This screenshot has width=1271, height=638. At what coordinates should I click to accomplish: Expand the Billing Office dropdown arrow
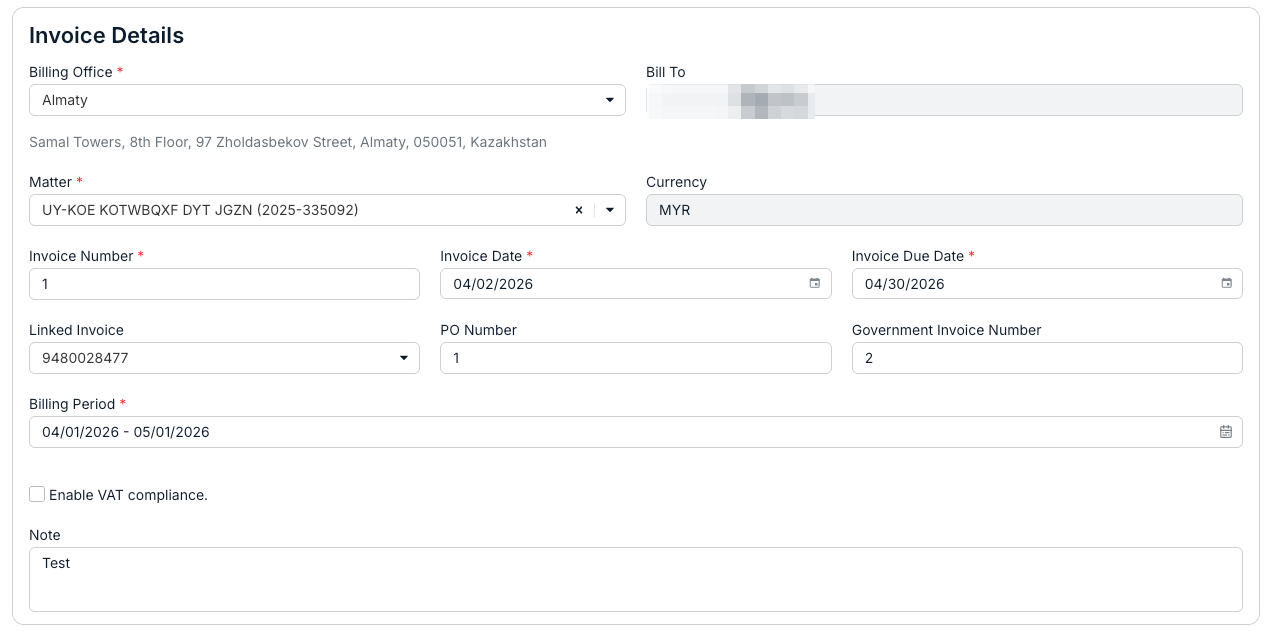coord(610,100)
